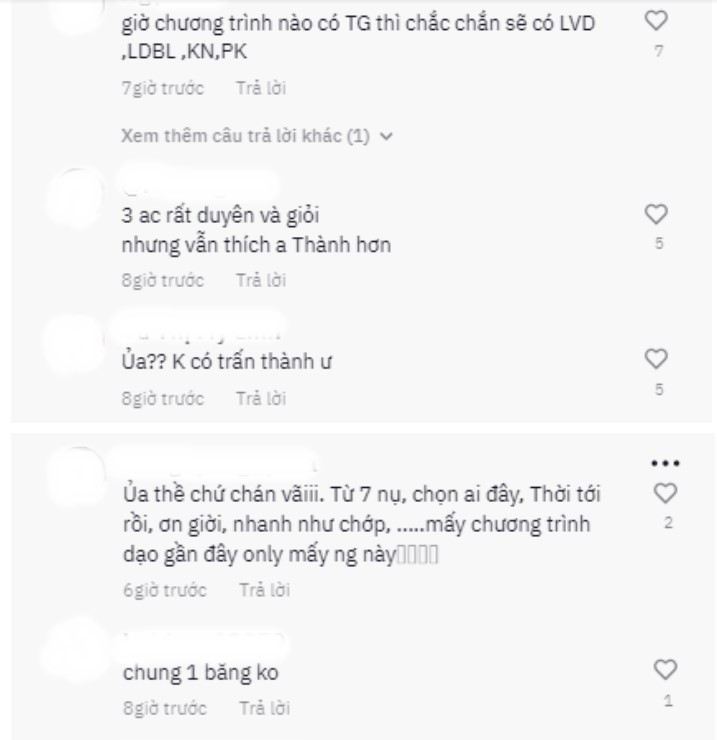Reply to the 'thích a Thành hơn' comment
This screenshot has height=740, width=717.
(x=261, y=280)
